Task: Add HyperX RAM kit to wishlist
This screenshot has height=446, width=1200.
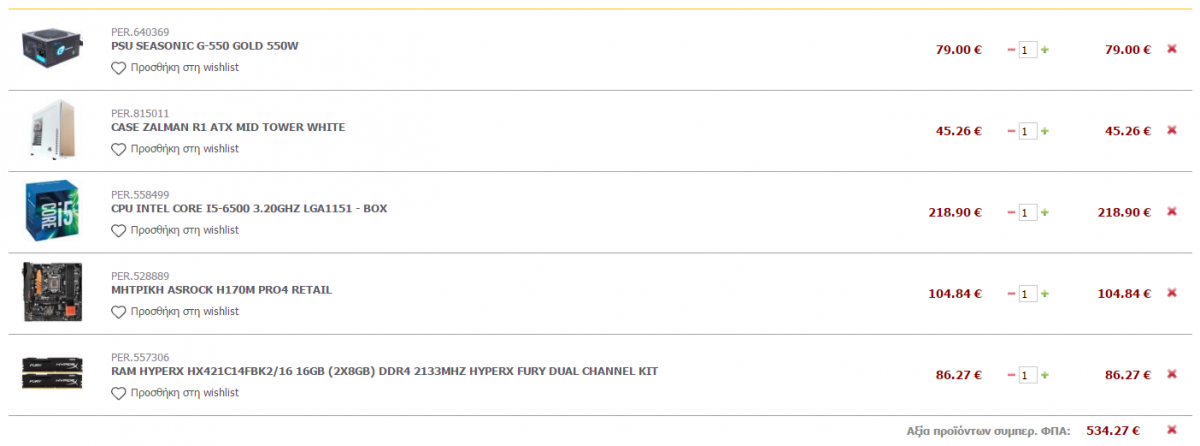Action: click(x=175, y=393)
